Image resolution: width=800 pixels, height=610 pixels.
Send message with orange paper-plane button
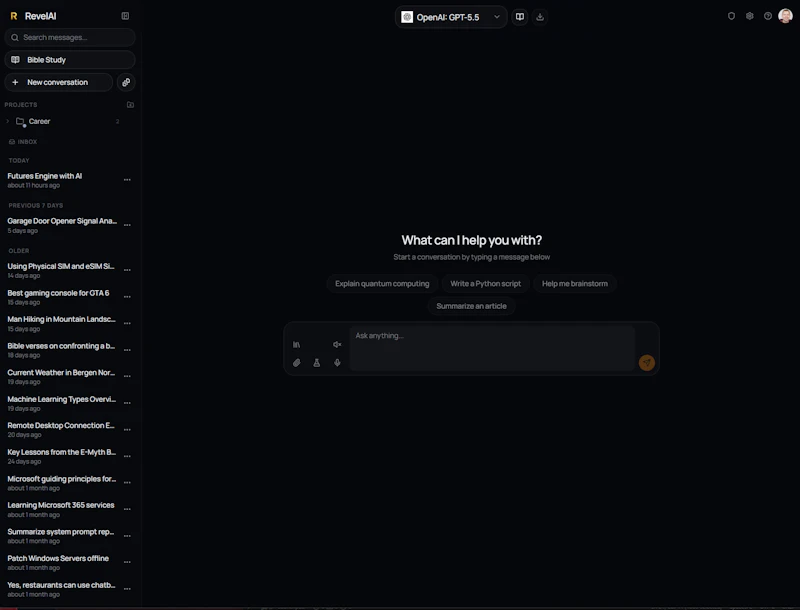click(646, 363)
